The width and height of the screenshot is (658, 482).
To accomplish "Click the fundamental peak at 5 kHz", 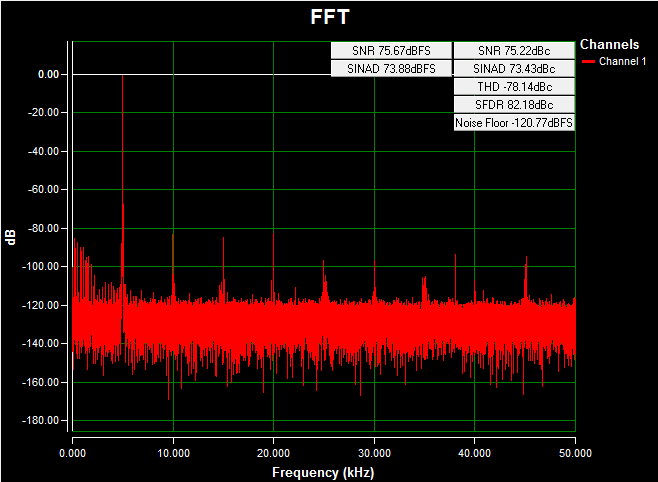I will click(x=122, y=80).
